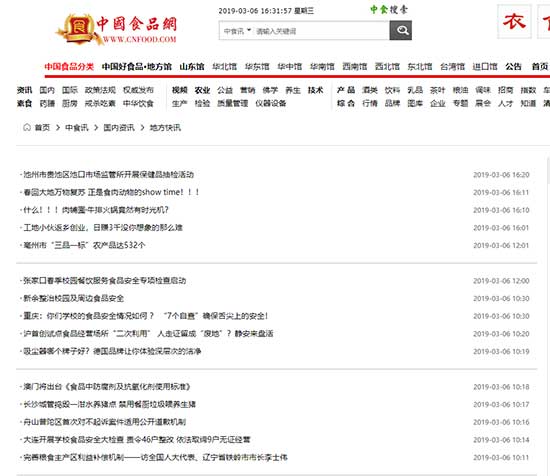Click the 养生 link
Image resolution: width=550 pixels, height=476 pixels.
[293, 90]
